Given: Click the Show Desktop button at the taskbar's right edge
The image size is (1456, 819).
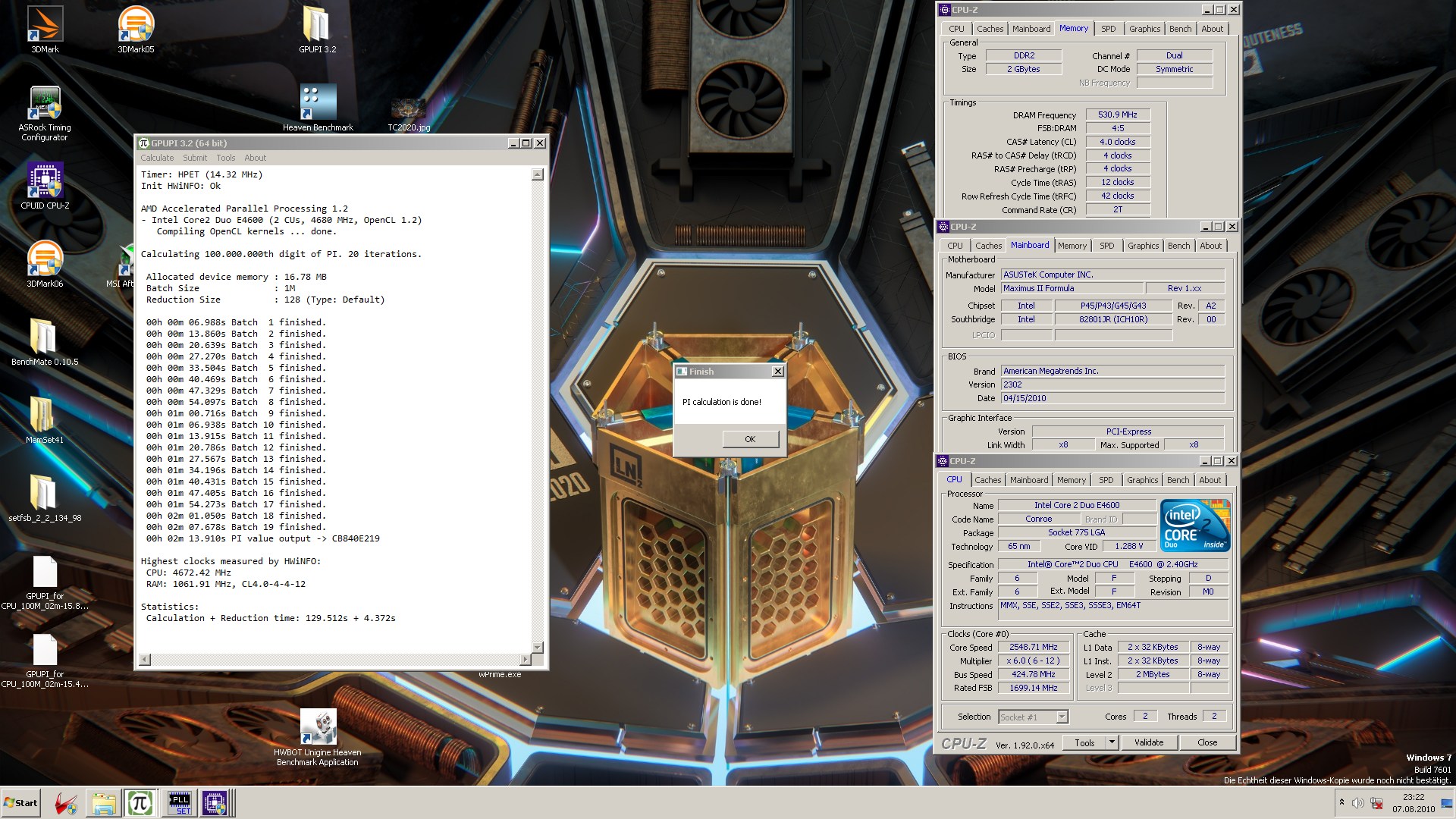Looking at the screenshot, I should (x=1449, y=803).
